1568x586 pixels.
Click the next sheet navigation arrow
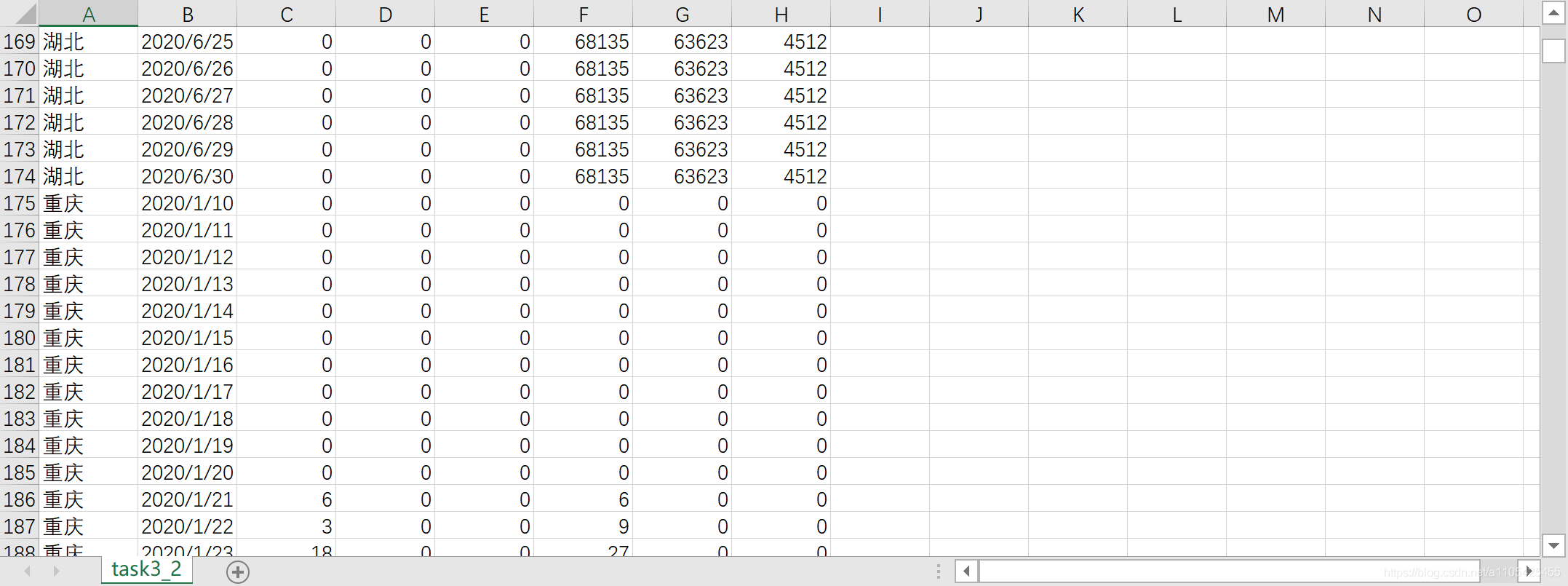(57, 571)
